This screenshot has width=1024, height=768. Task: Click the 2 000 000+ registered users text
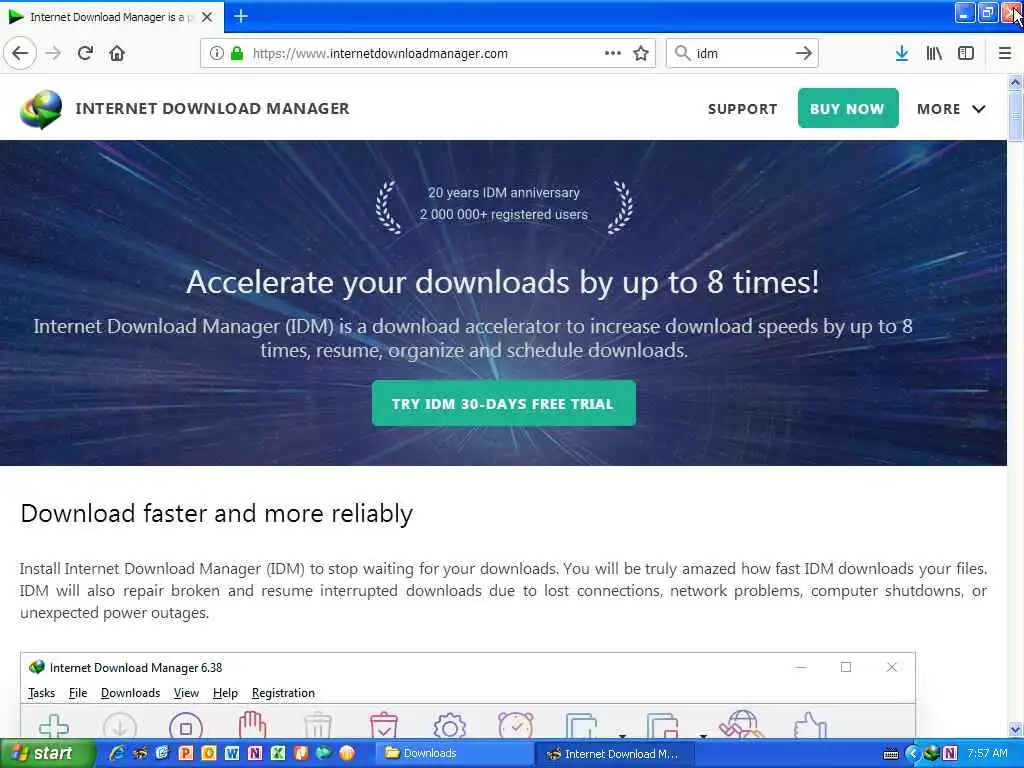click(x=504, y=214)
